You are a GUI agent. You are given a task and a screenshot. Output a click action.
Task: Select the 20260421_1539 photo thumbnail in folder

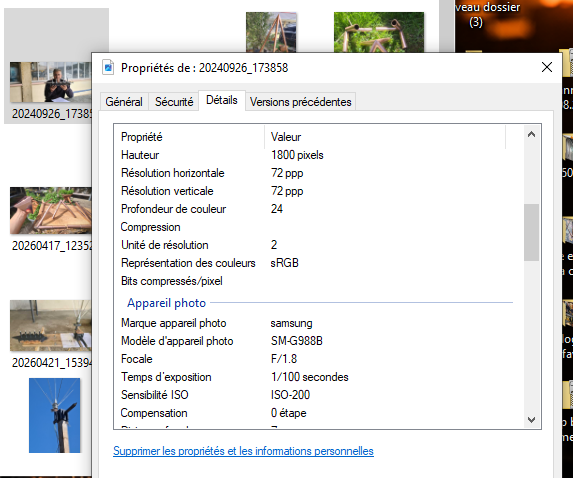51,326
